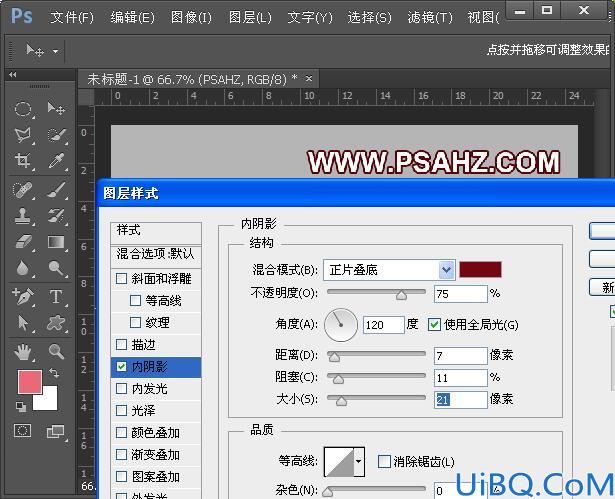Image resolution: width=615 pixels, height=499 pixels.
Task: Reset default foreground and background colors
Action: tap(21, 407)
